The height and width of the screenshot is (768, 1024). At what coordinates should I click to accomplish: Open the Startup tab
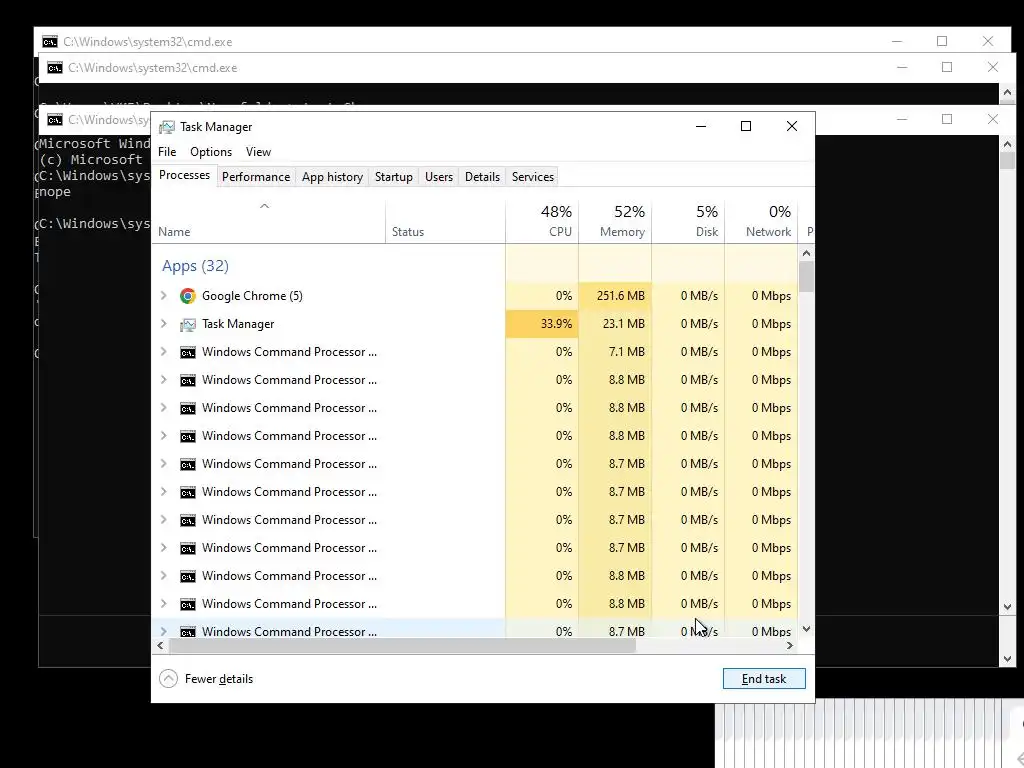click(394, 177)
